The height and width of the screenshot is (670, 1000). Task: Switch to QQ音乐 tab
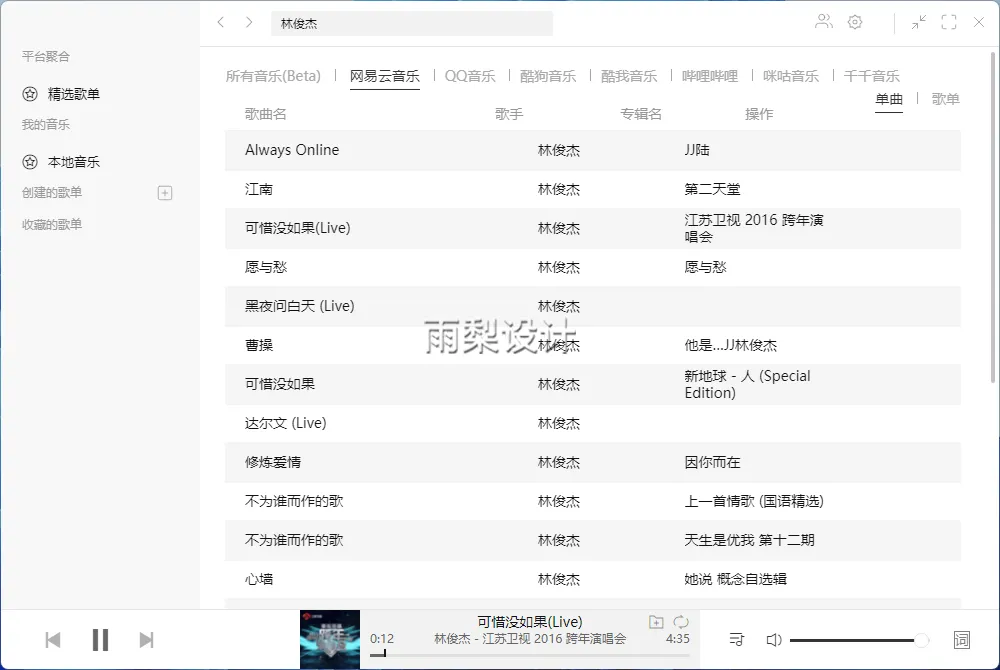470,76
